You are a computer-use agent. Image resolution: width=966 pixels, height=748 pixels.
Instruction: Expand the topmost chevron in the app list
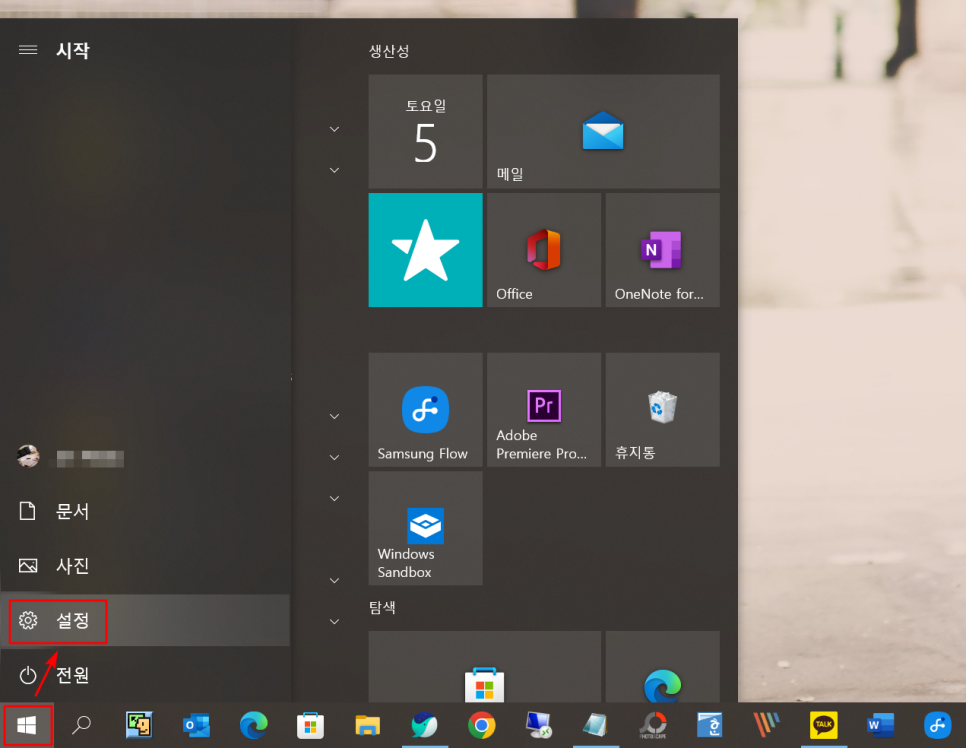coord(334,129)
